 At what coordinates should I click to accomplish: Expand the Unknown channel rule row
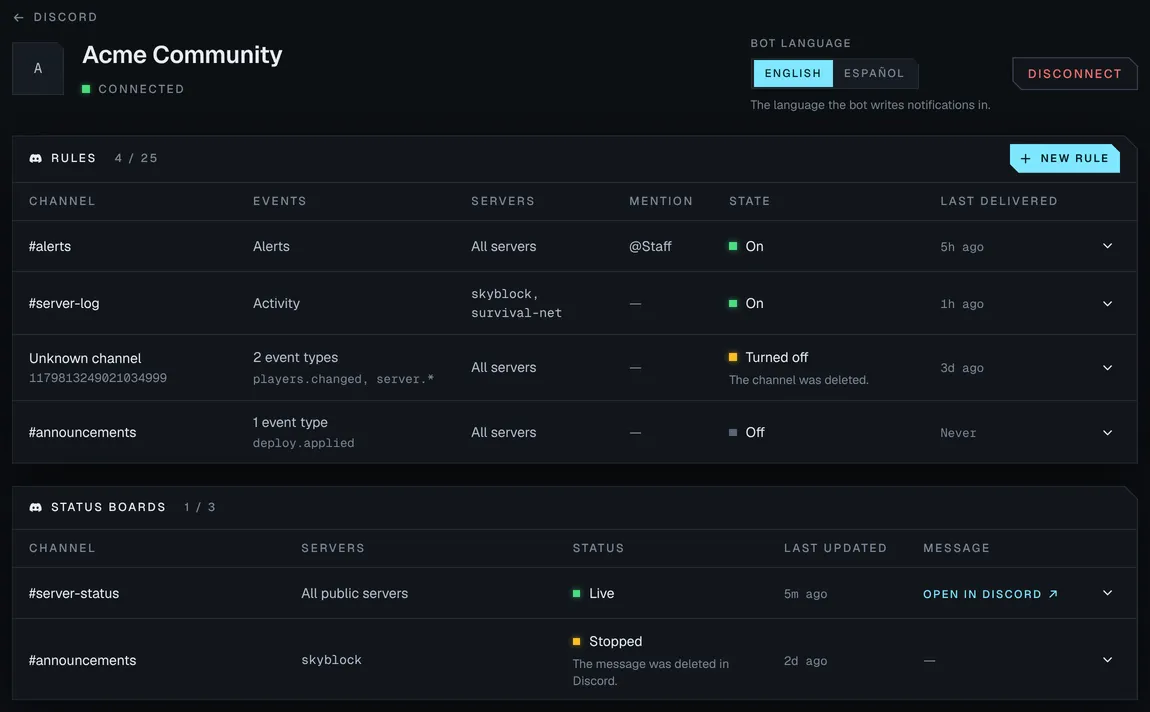(x=1107, y=367)
